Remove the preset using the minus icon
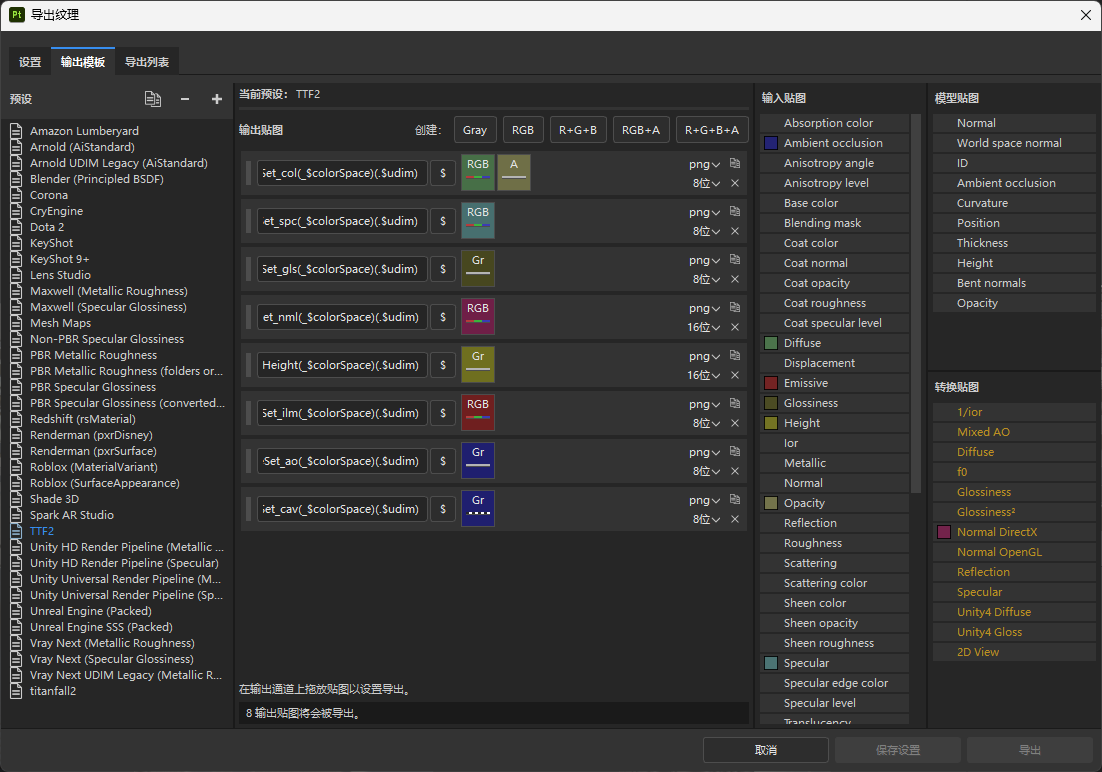Image resolution: width=1102 pixels, height=772 pixels. click(x=185, y=99)
